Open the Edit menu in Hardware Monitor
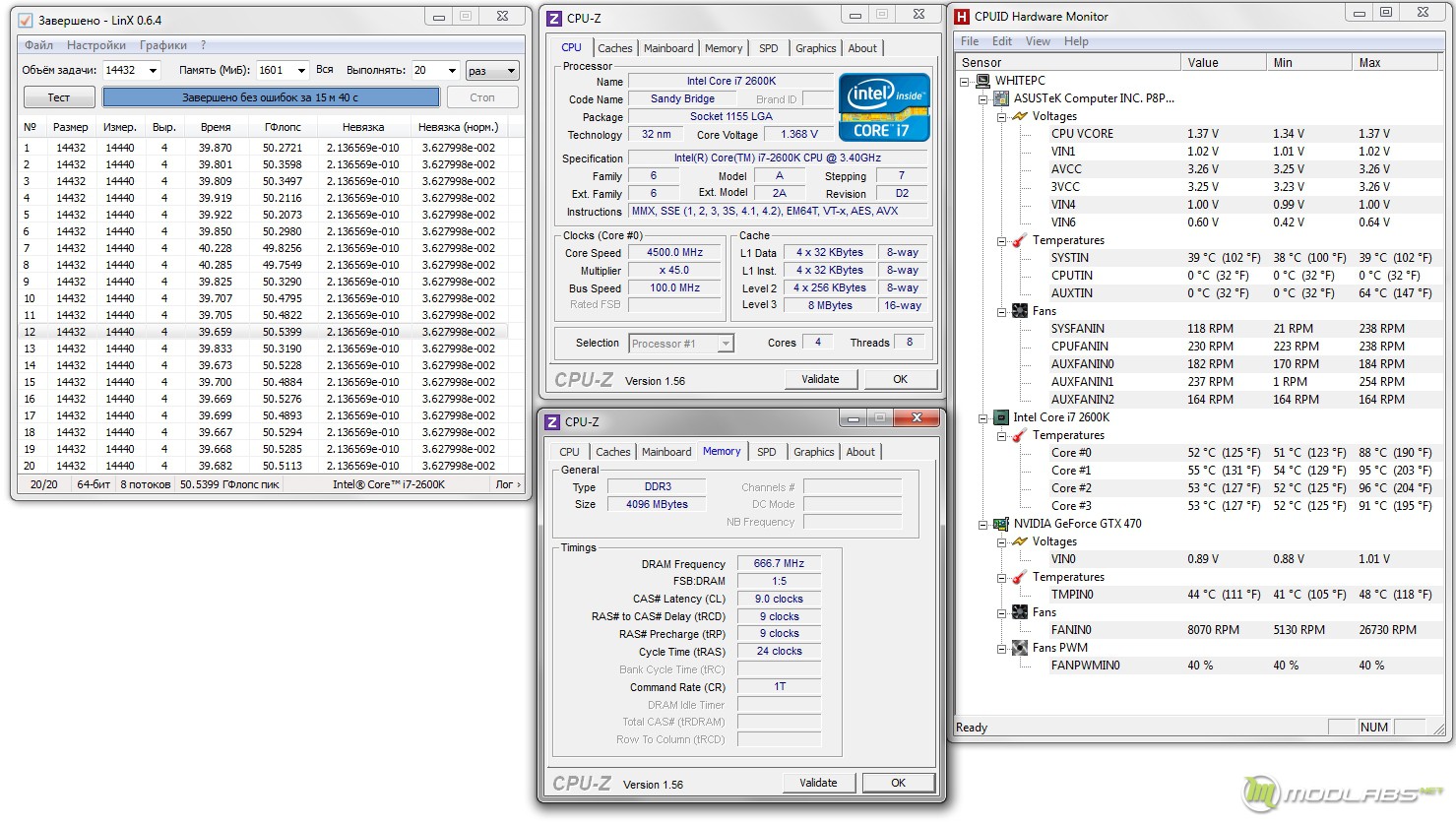The image size is (1456, 825). click(1002, 41)
